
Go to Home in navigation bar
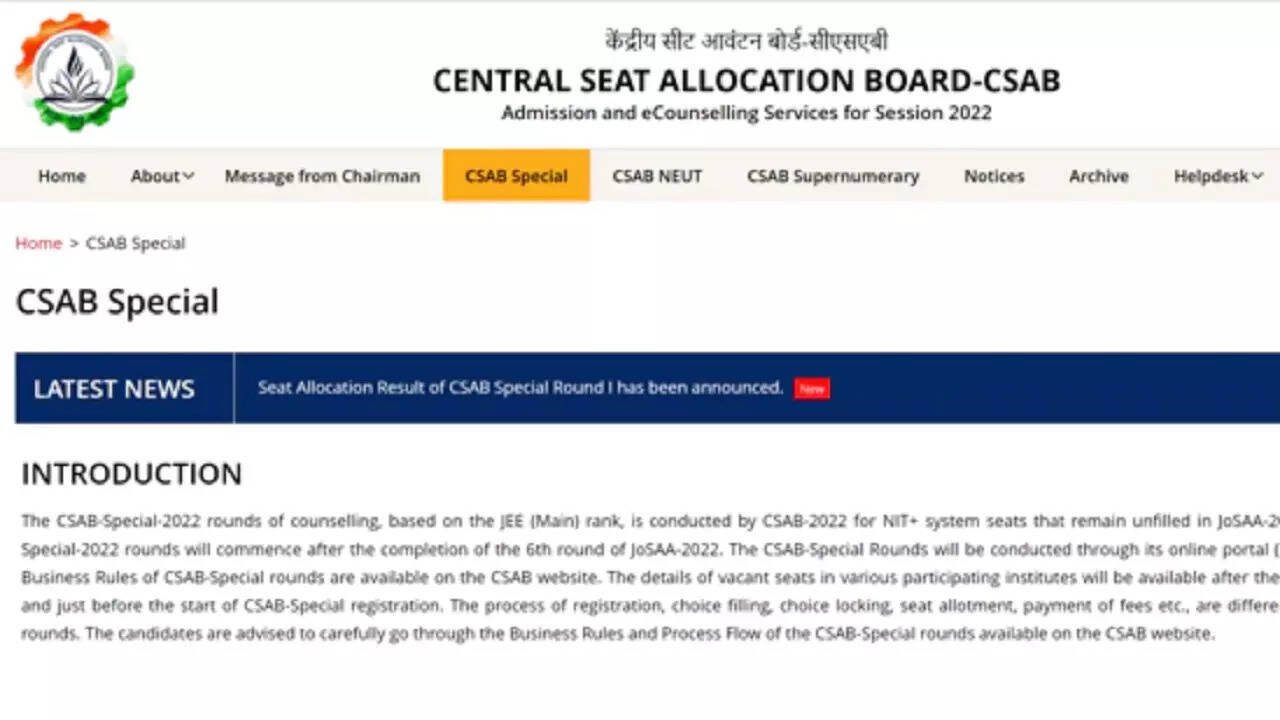[x=62, y=176]
